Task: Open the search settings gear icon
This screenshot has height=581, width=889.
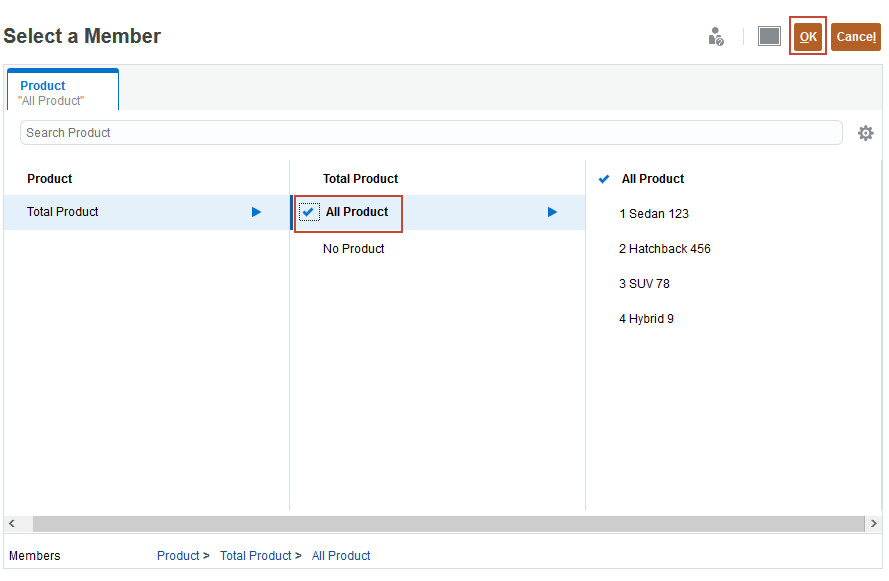Action: coord(866,133)
